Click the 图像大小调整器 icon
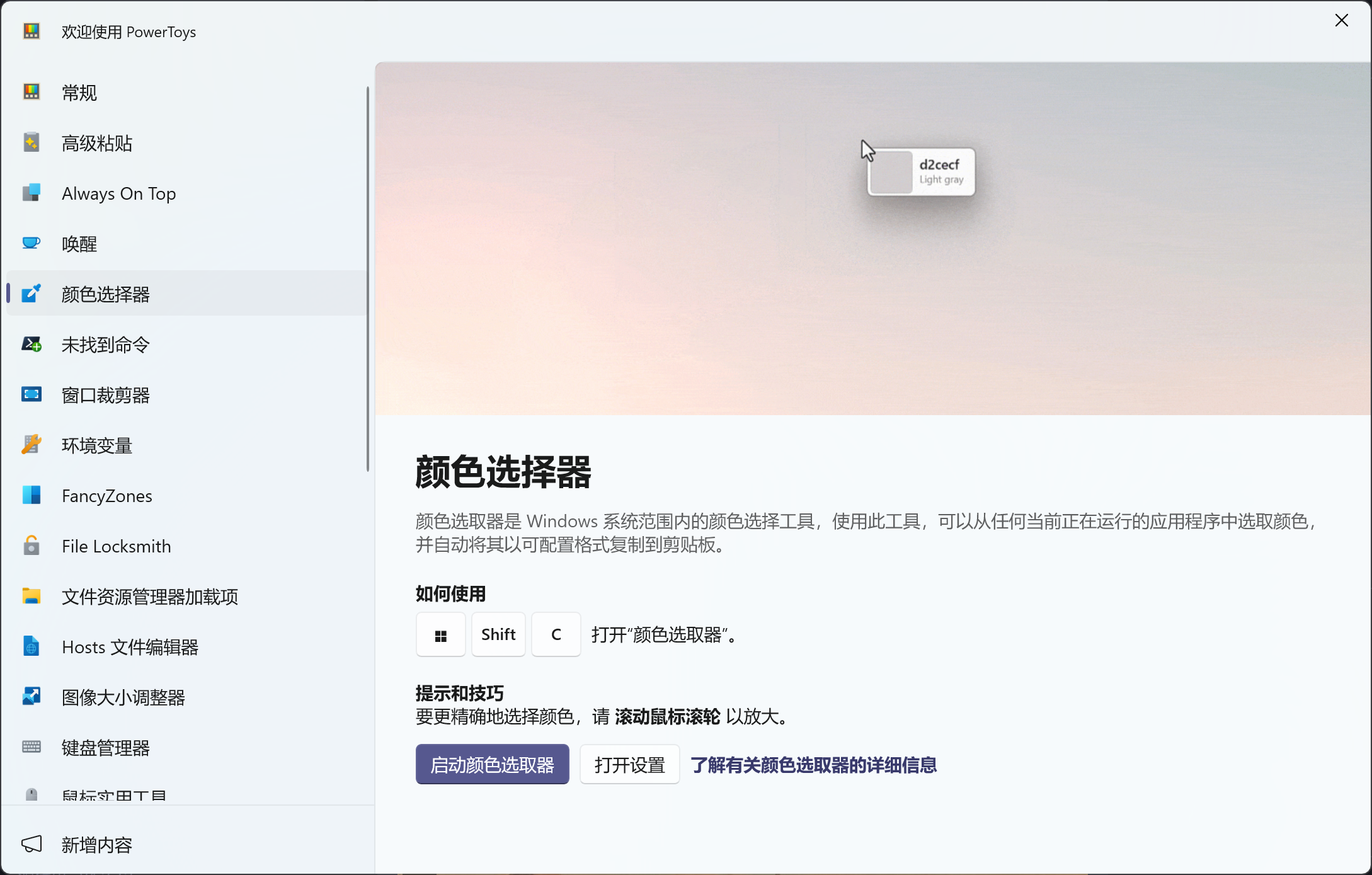The image size is (1372, 875). click(31, 697)
